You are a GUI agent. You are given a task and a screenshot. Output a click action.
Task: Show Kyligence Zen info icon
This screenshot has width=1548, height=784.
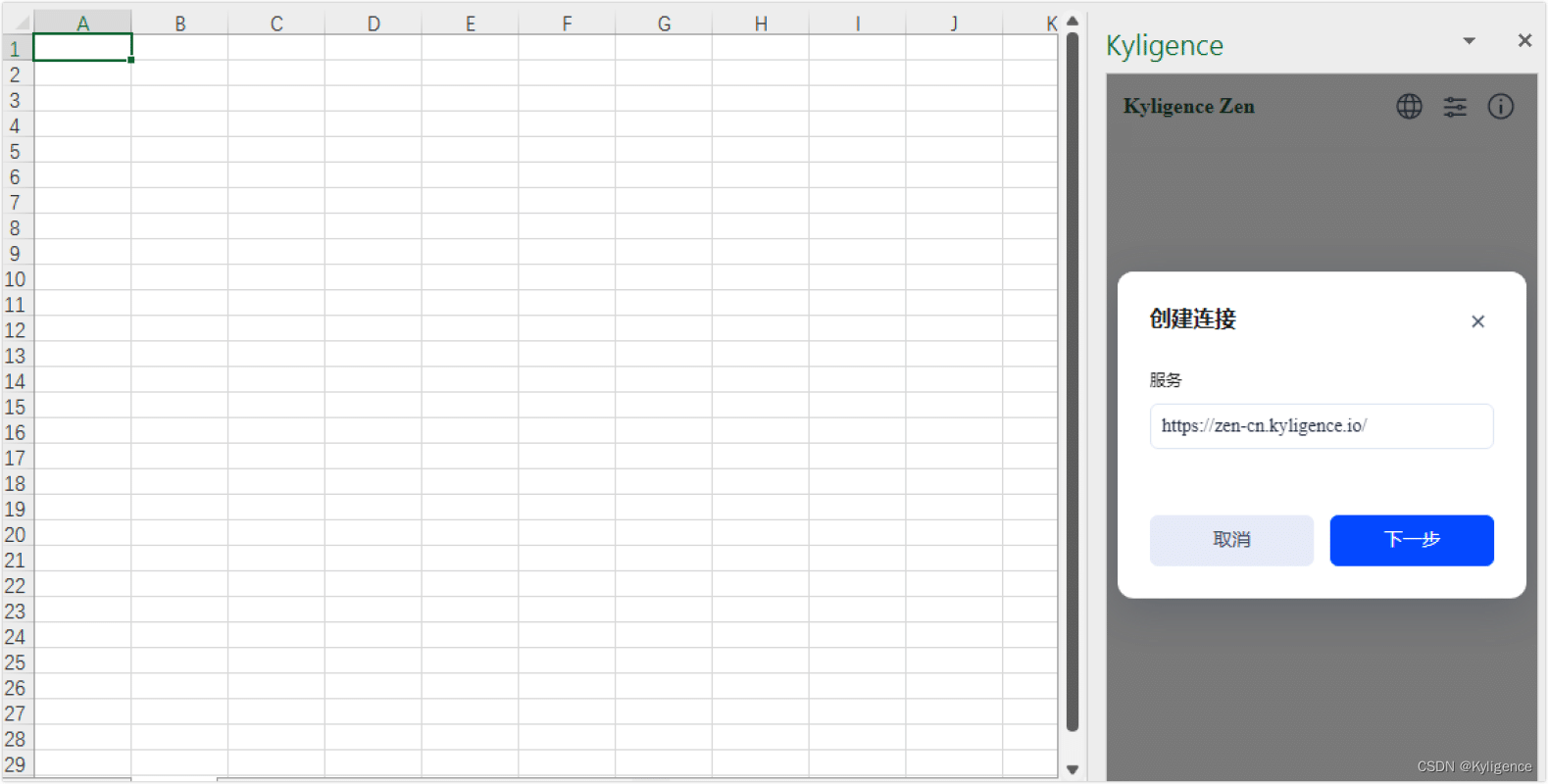(x=1501, y=107)
